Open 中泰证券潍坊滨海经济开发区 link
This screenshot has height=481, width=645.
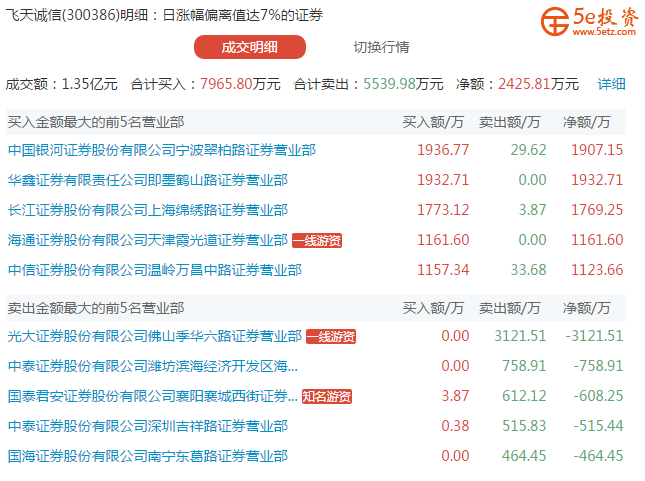153,366
